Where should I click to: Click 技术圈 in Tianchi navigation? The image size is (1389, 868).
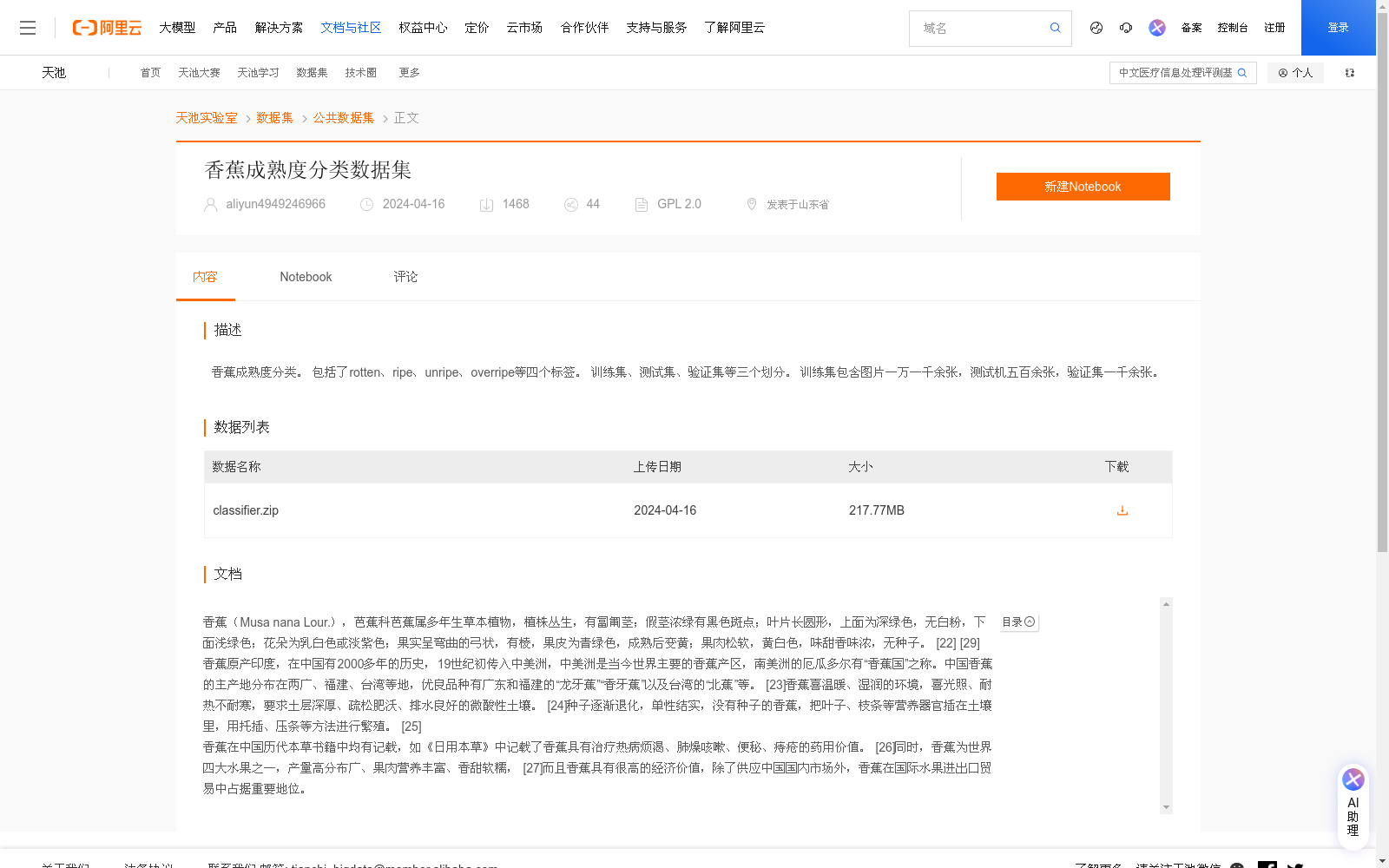(x=360, y=73)
